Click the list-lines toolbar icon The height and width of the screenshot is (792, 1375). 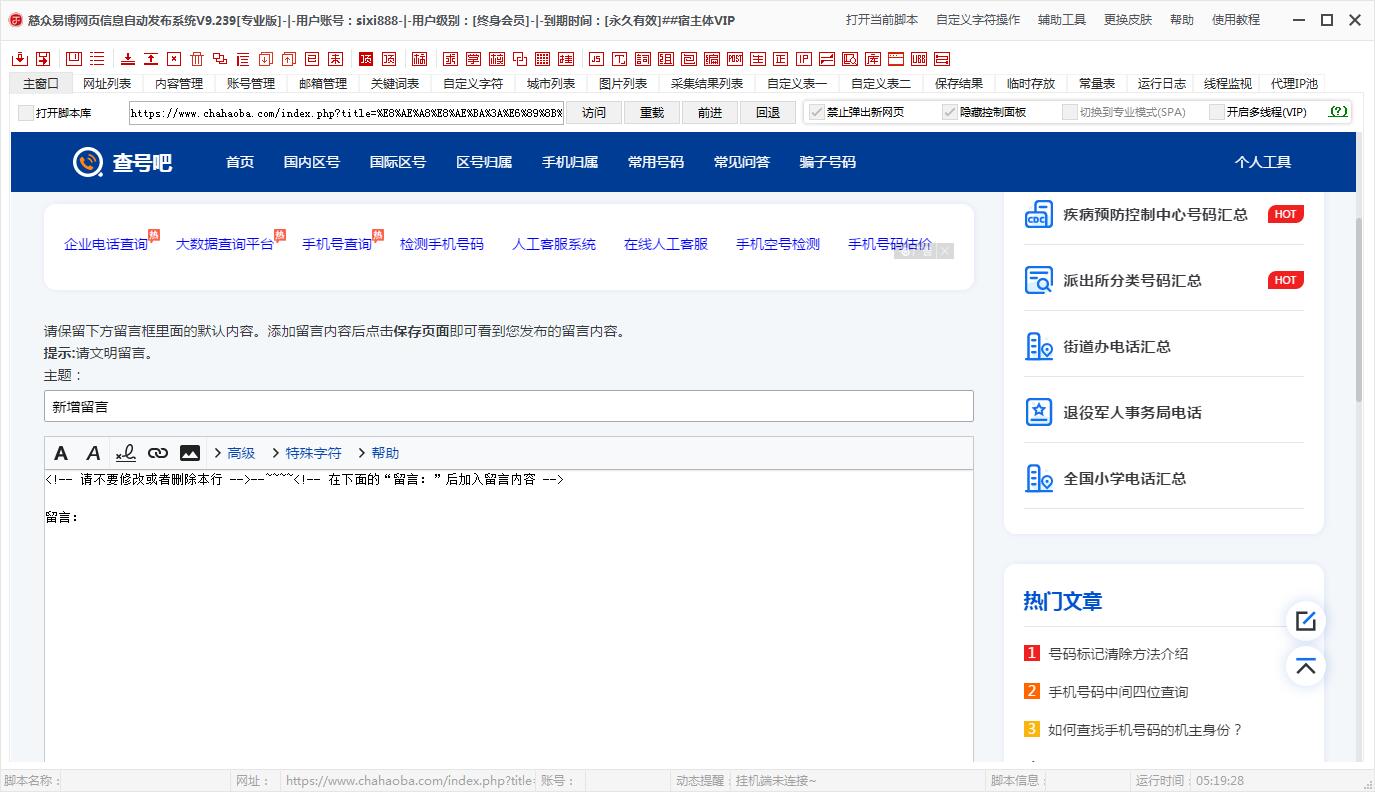[x=97, y=59]
